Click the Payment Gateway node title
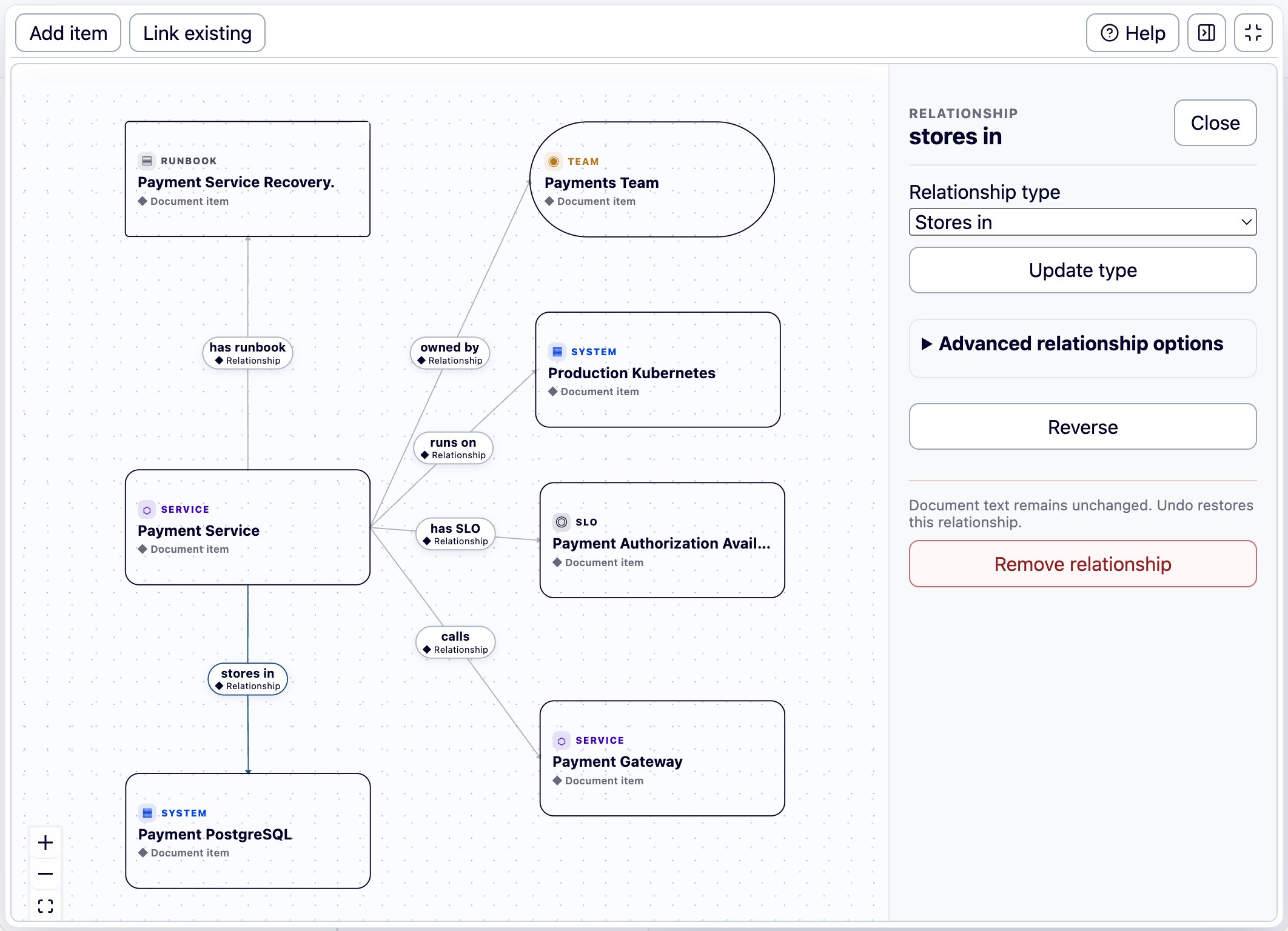The width and height of the screenshot is (1288, 931). point(617,761)
